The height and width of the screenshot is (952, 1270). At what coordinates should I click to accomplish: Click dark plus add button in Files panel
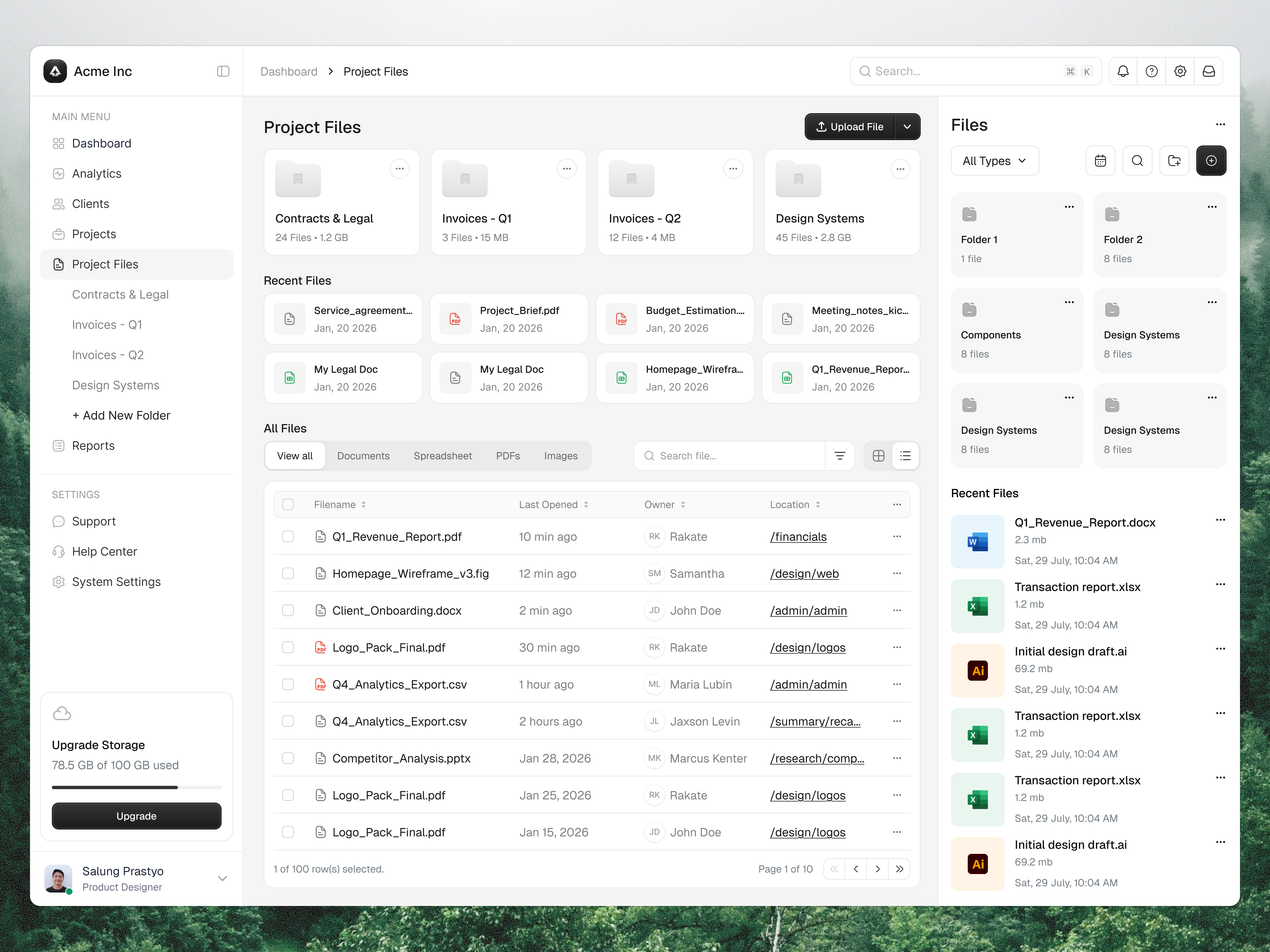[1211, 161]
